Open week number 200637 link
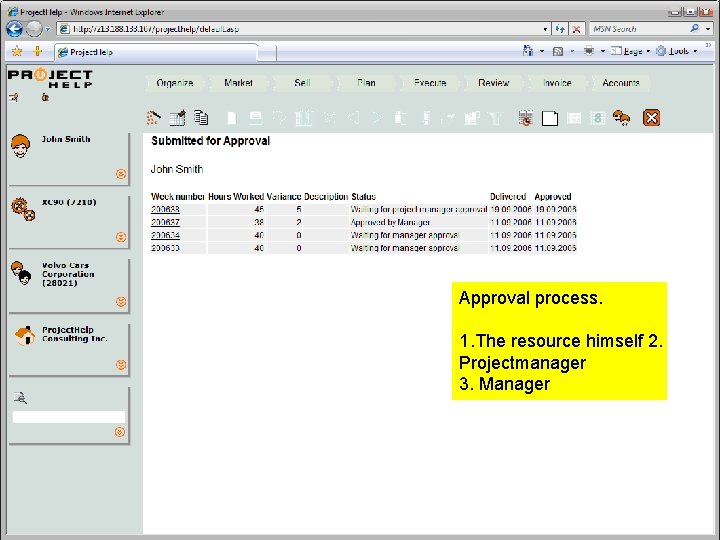Image resolution: width=720 pixels, height=540 pixels. (165, 222)
